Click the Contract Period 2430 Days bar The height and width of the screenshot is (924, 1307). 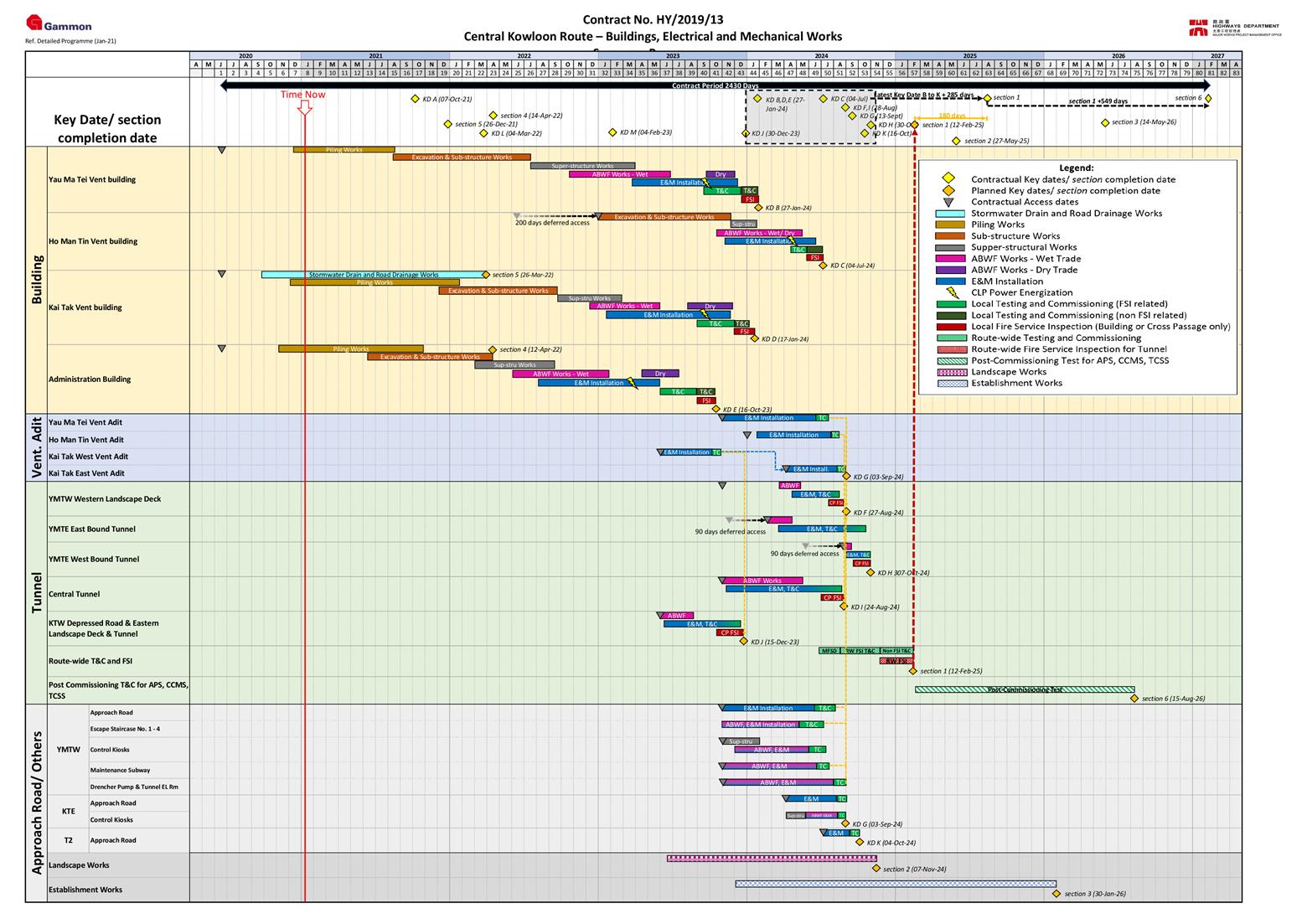coord(715,85)
